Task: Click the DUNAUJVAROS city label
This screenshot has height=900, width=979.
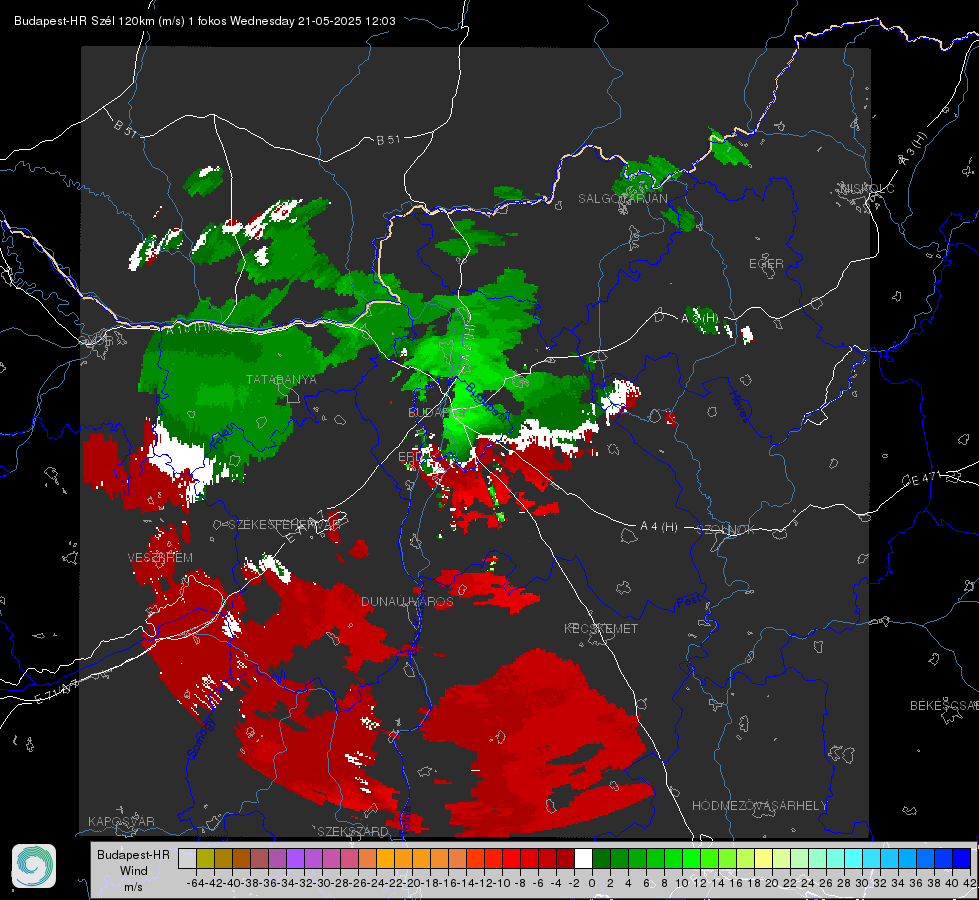Action: coord(407,601)
